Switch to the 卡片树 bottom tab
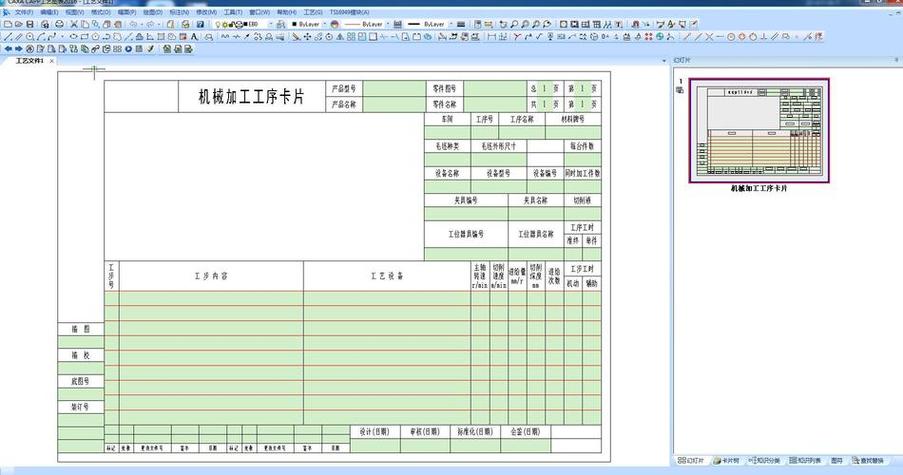903x475 pixels. pos(727,461)
